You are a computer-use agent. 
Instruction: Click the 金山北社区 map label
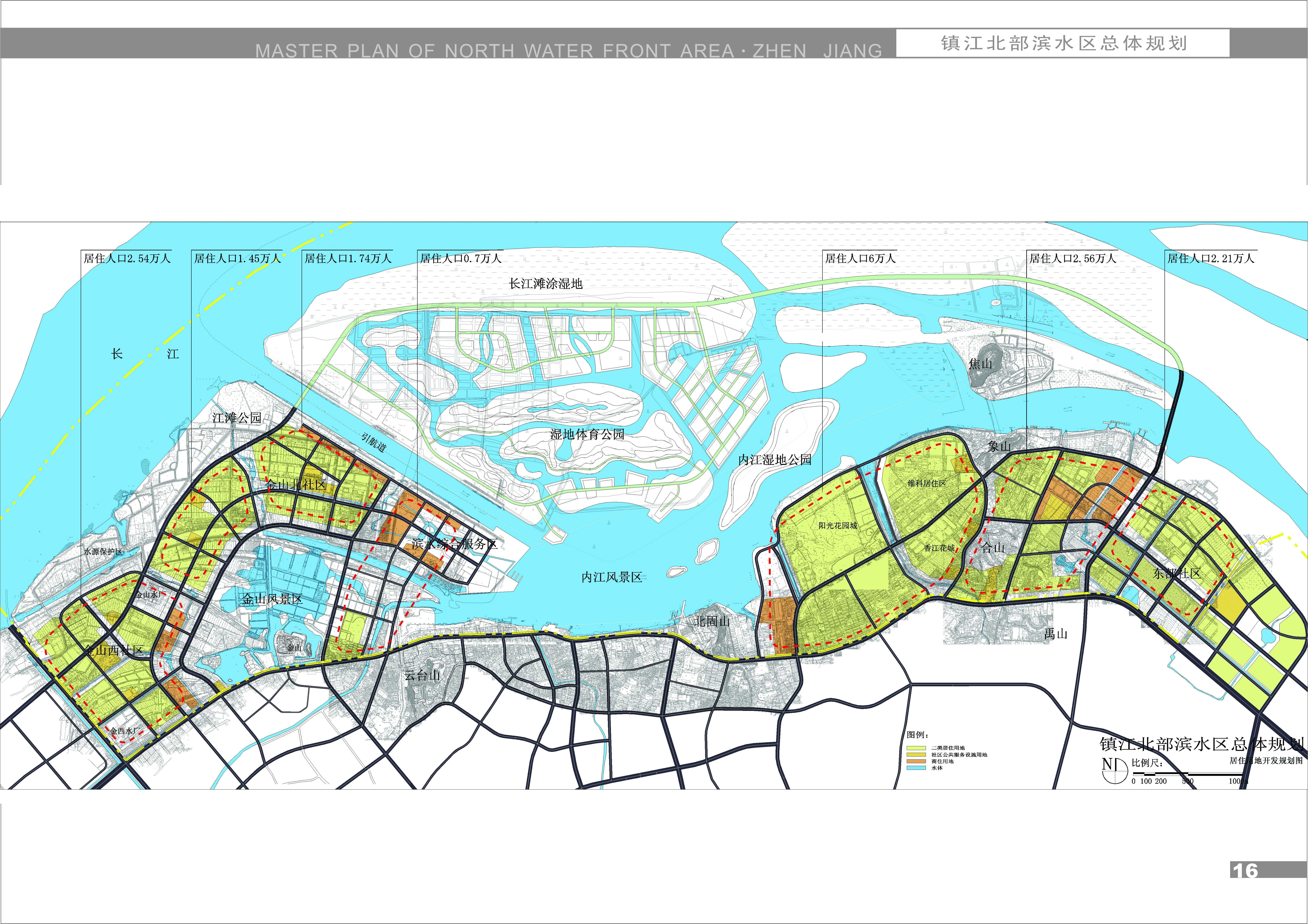[296, 485]
